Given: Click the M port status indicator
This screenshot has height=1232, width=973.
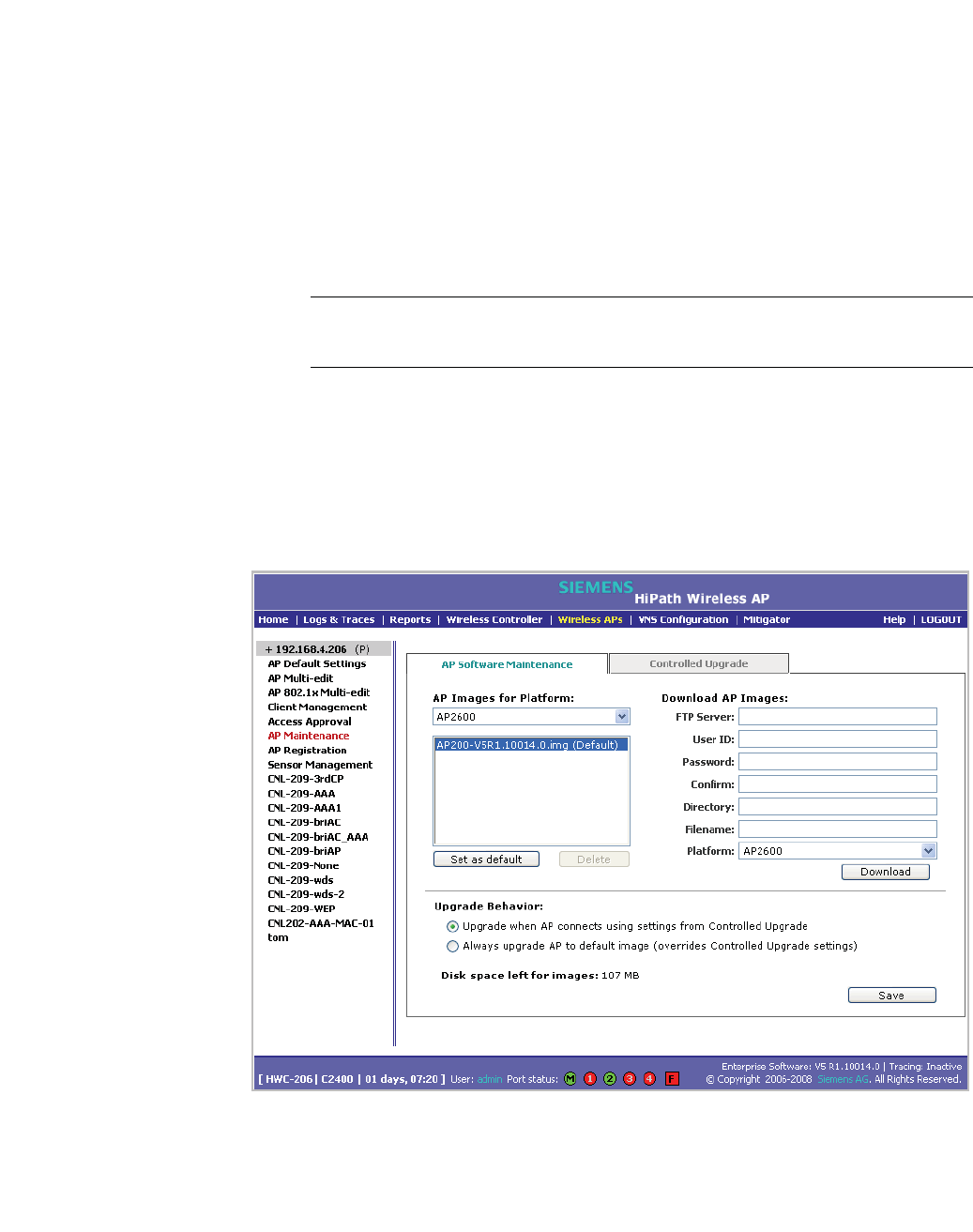Looking at the screenshot, I should click(x=570, y=1079).
